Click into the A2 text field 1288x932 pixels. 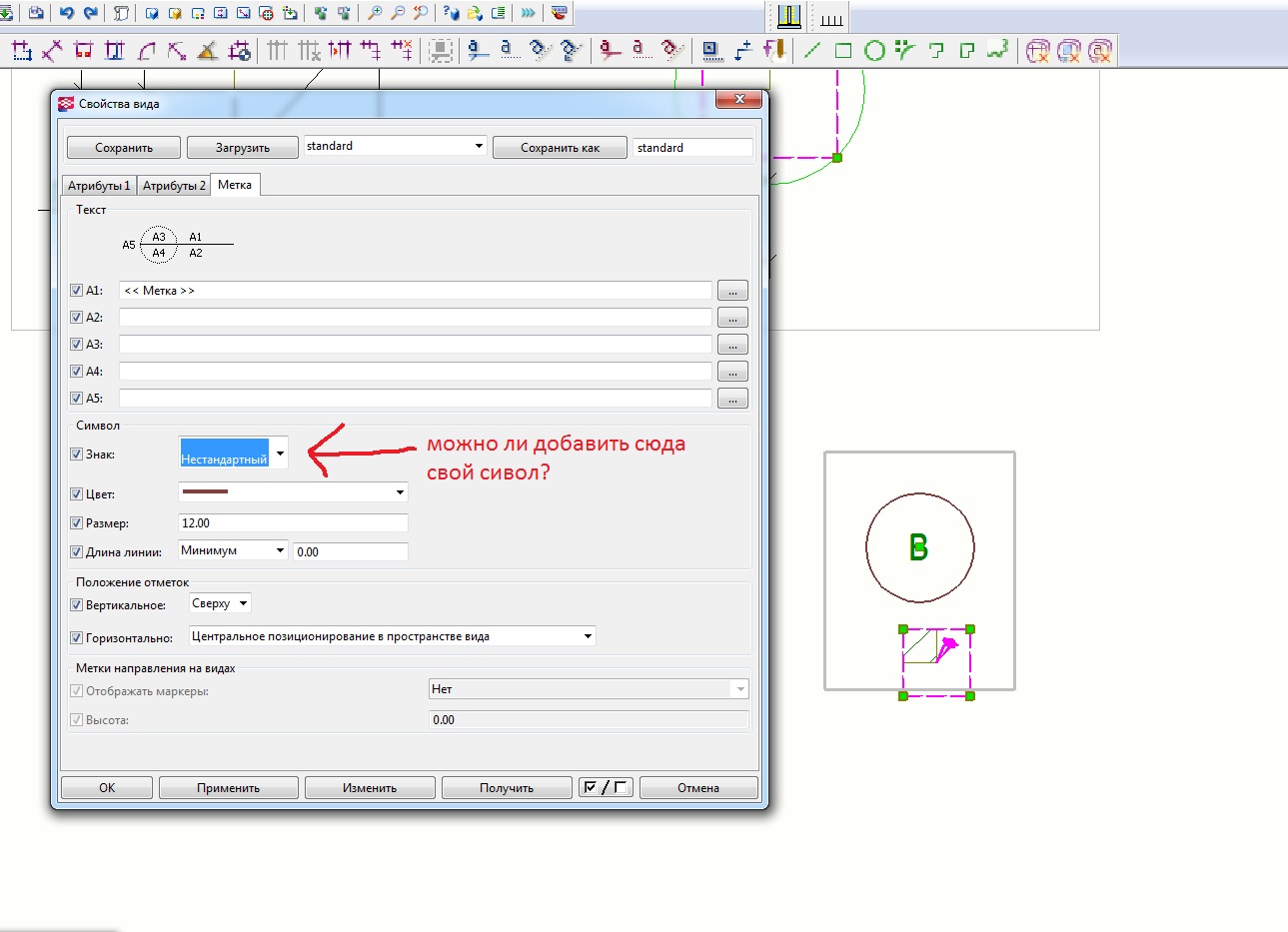point(415,318)
